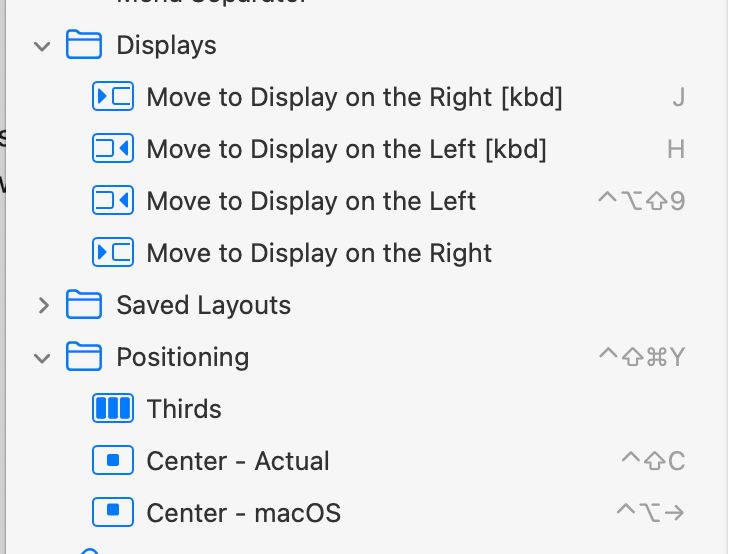This screenshot has height=554, width=730.
Task: Collapse the Positioning group chevron
Action: click(x=42, y=358)
